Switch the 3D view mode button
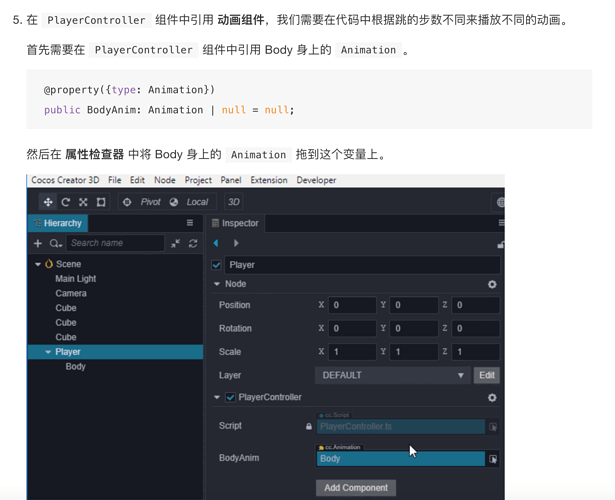This screenshot has width=615, height=500. [x=233, y=202]
